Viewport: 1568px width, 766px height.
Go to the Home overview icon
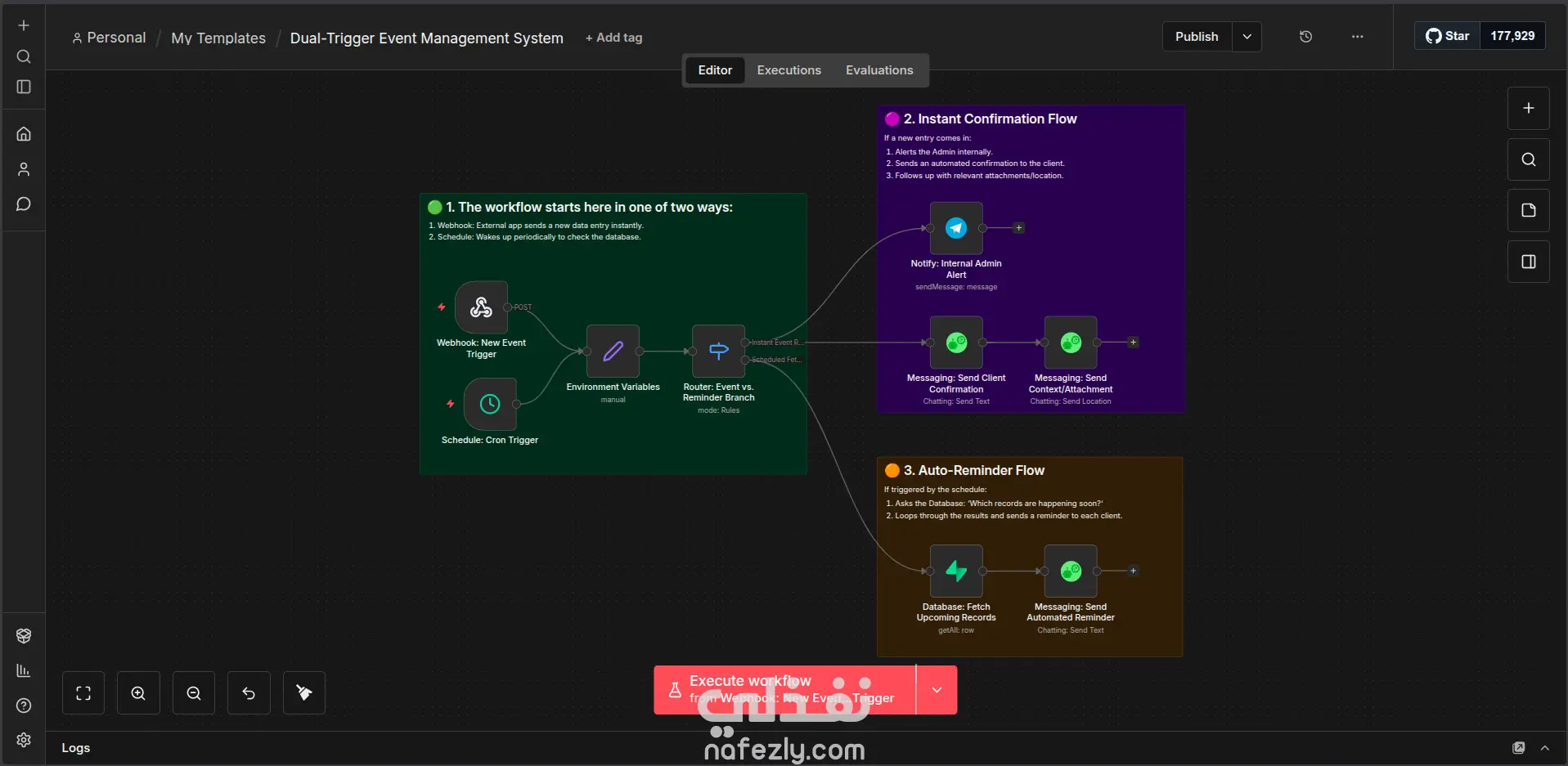coord(24,134)
